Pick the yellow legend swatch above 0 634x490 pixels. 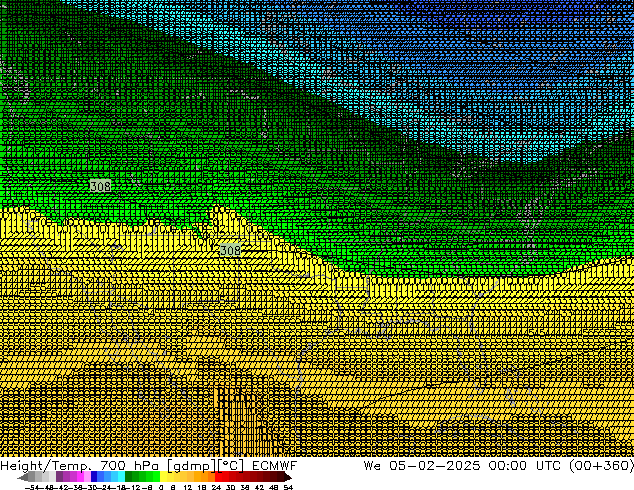click(x=164, y=477)
